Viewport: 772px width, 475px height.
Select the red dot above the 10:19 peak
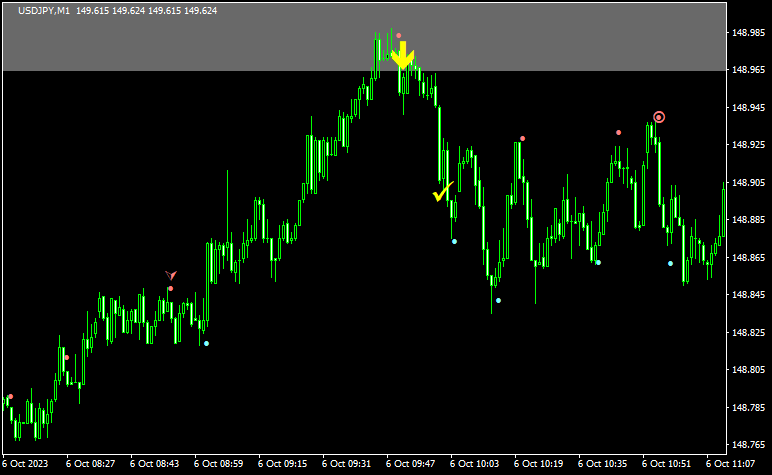coord(522,138)
